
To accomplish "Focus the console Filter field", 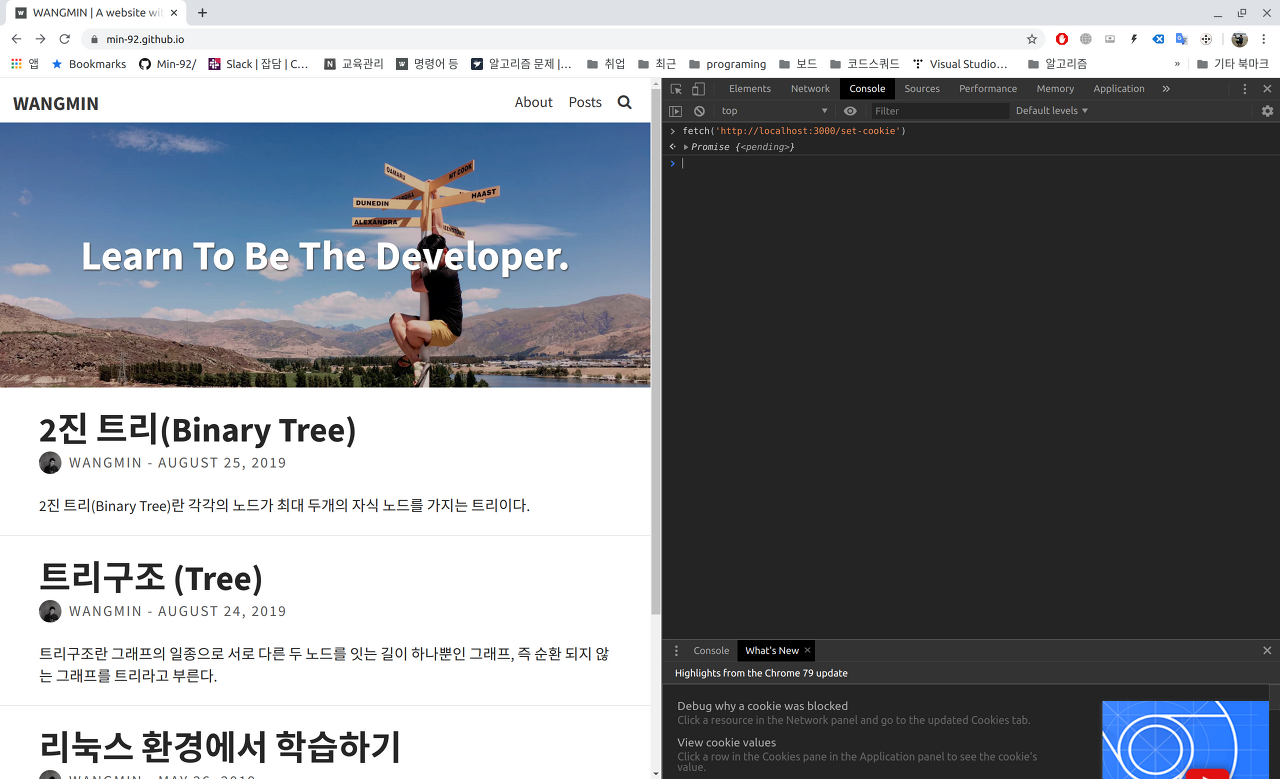I will [x=940, y=111].
